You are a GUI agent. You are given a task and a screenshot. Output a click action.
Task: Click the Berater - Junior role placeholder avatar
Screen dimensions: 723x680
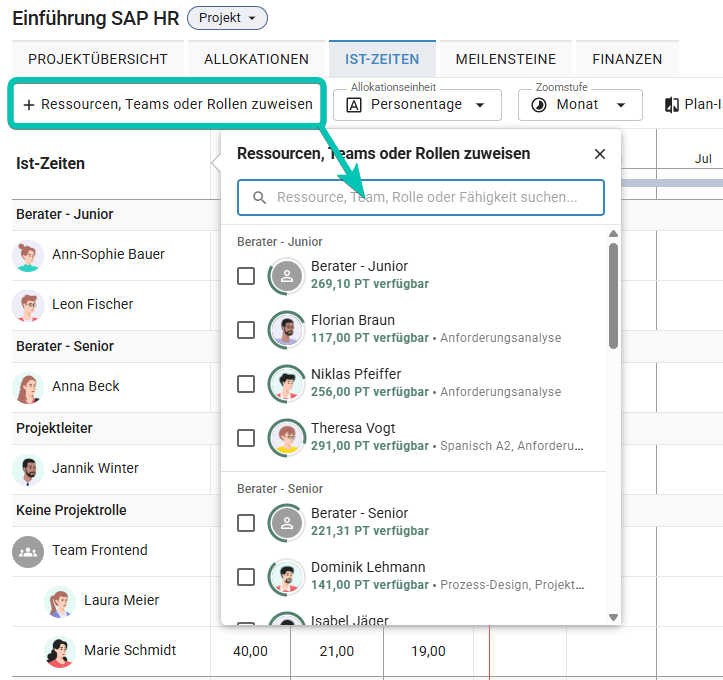pos(286,276)
